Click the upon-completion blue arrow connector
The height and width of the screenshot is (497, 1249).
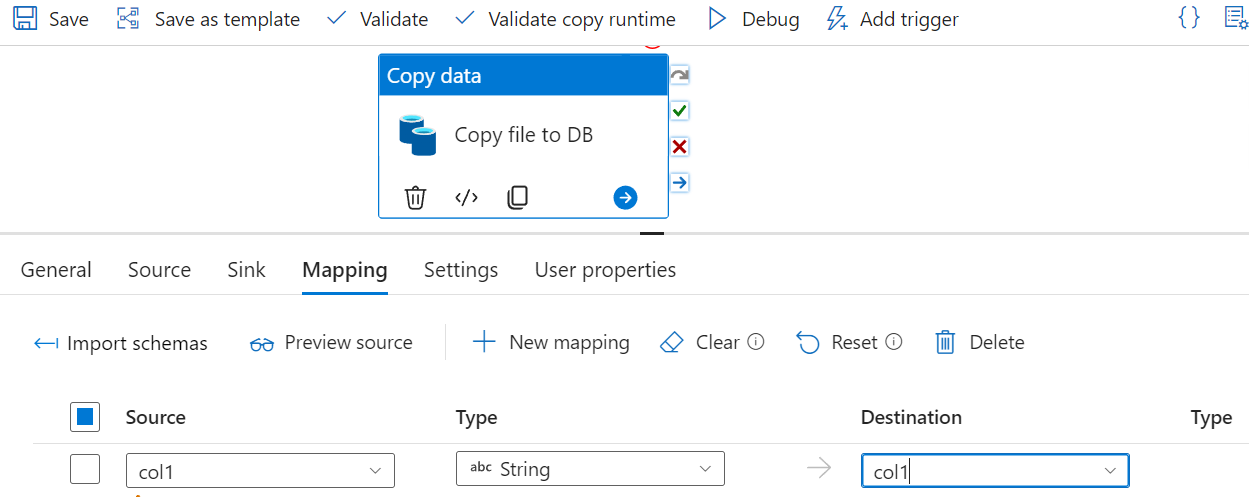680,183
